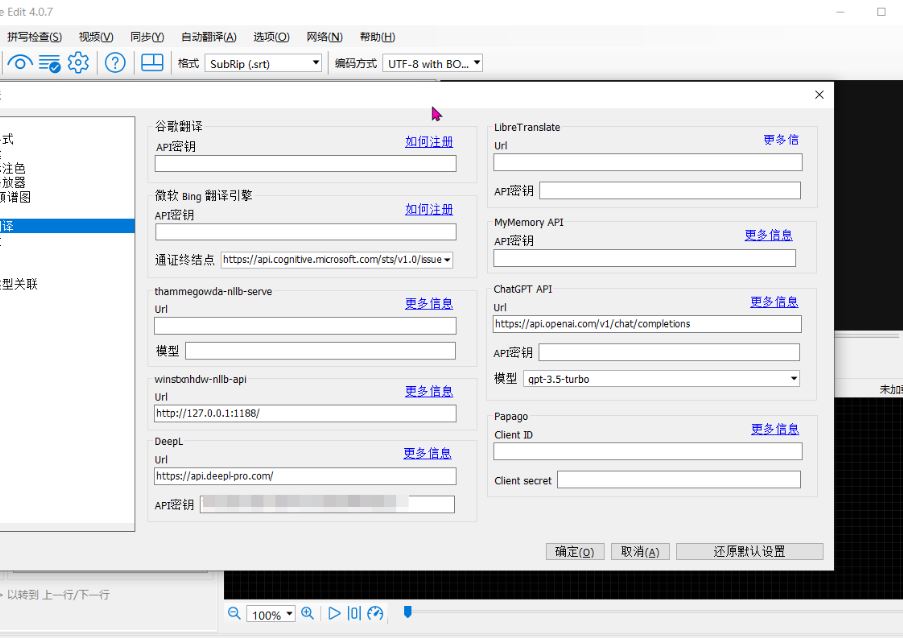
Task: Open the spell check list icon
Action: tap(49, 63)
